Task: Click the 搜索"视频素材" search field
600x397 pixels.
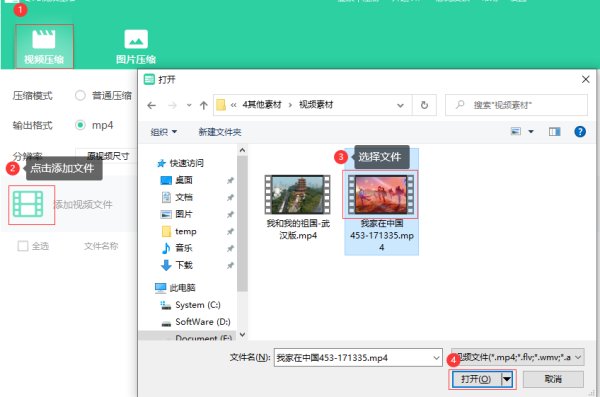Action: pos(516,105)
